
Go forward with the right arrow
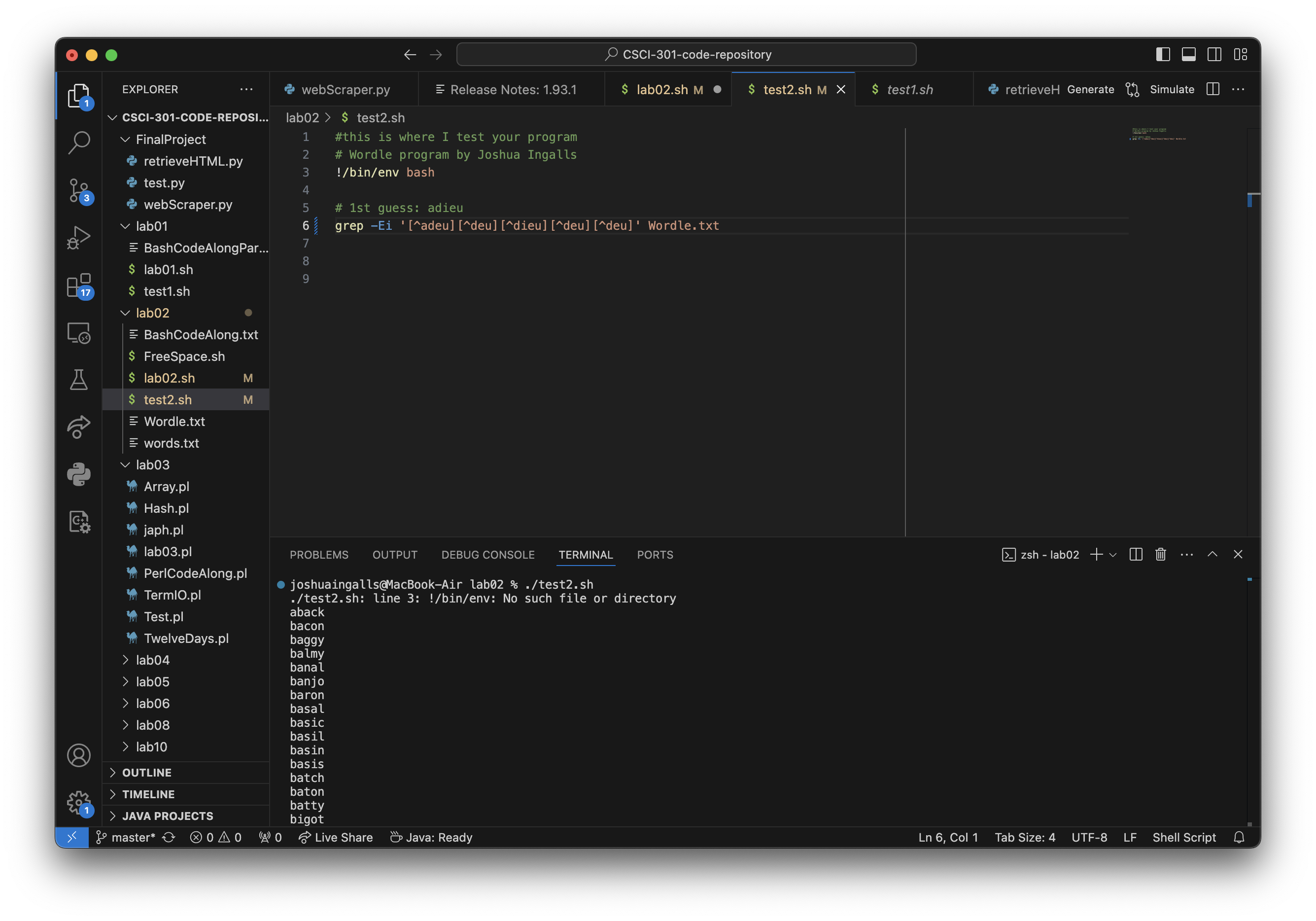[436, 54]
